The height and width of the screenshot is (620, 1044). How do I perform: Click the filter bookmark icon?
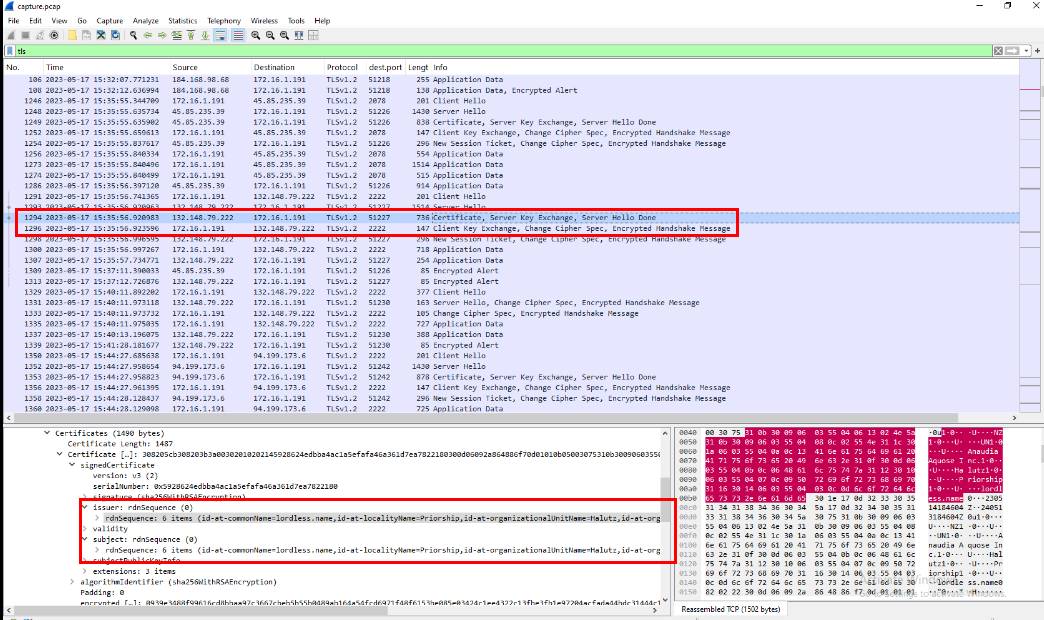(10, 51)
